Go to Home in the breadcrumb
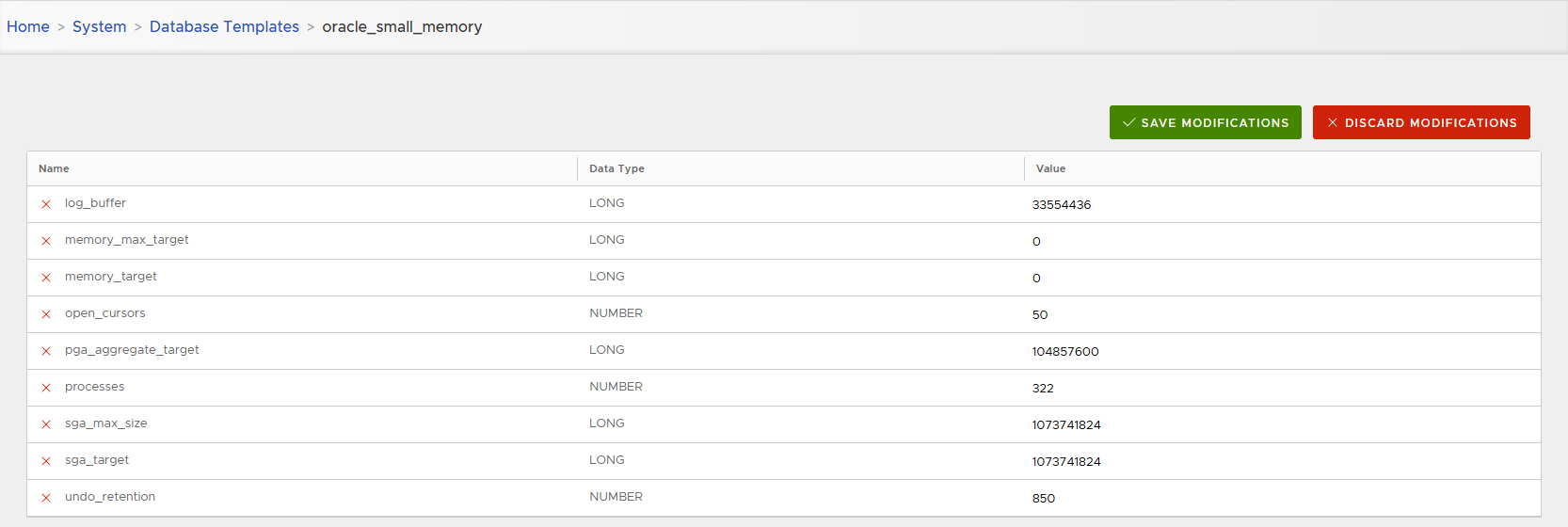This screenshot has width=1568, height=527. (28, 26)
